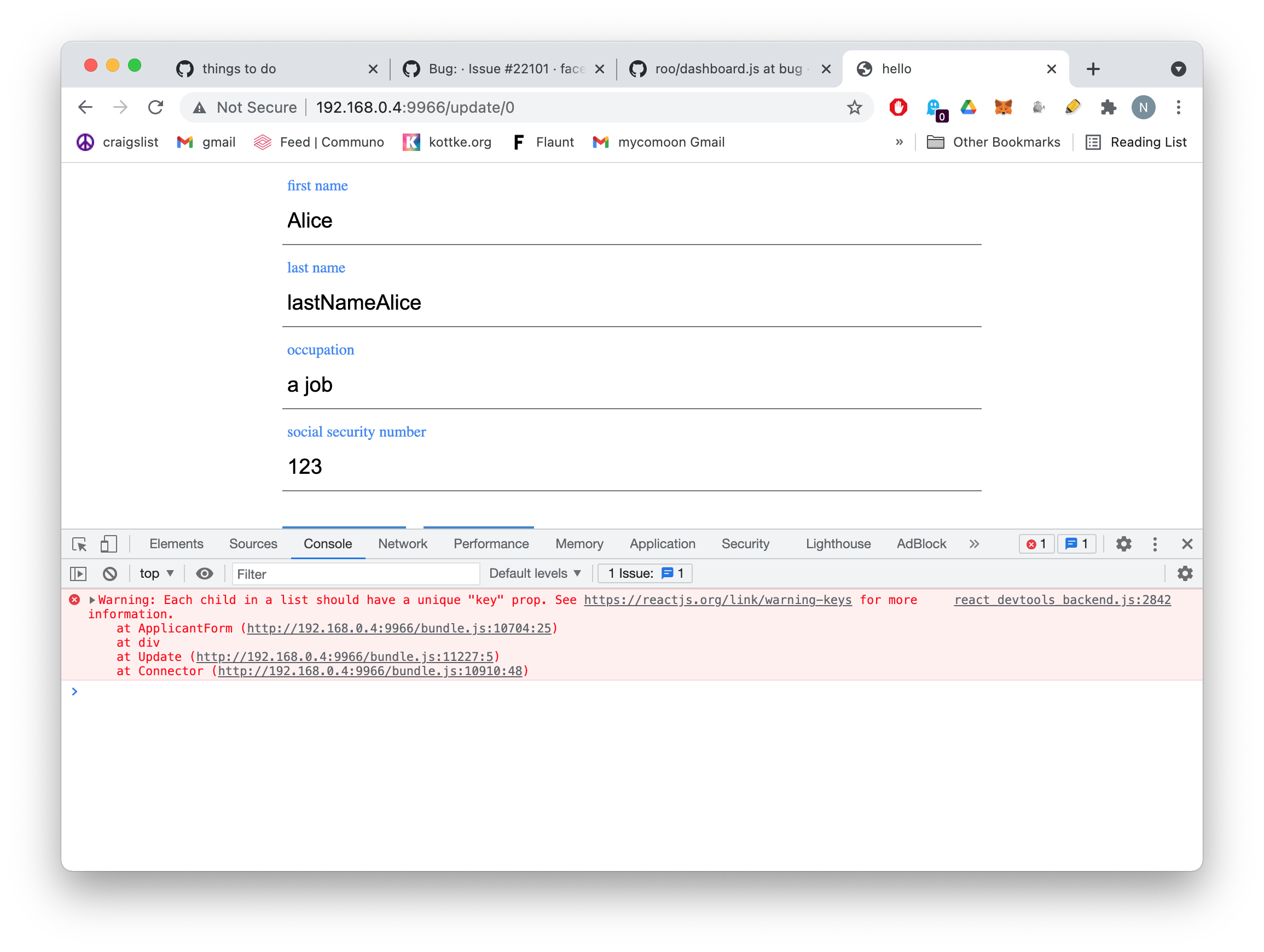Click the console Filter input field

[356, 574]
